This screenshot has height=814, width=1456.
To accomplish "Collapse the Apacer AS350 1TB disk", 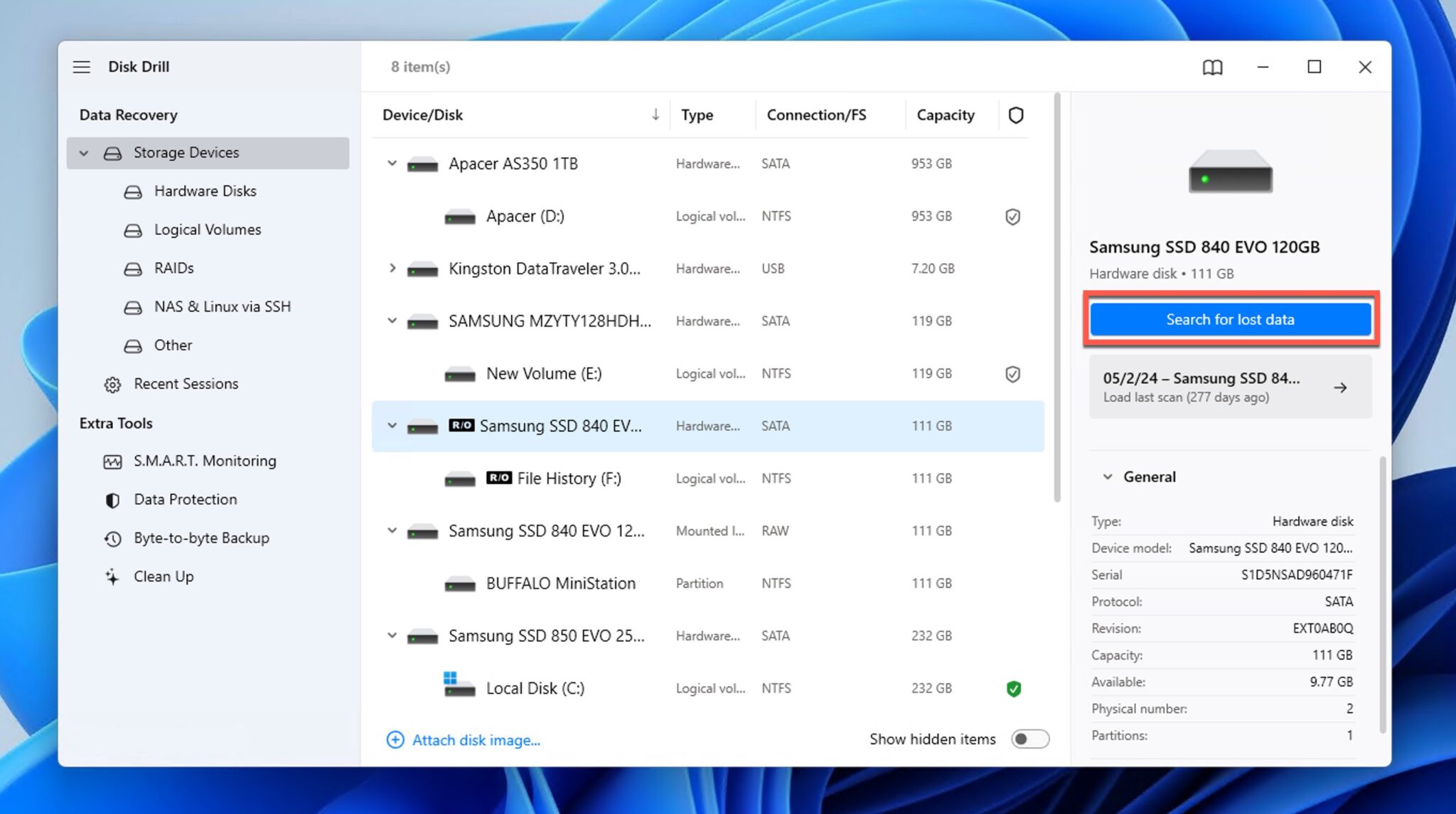I will click(x=392, y=164).
